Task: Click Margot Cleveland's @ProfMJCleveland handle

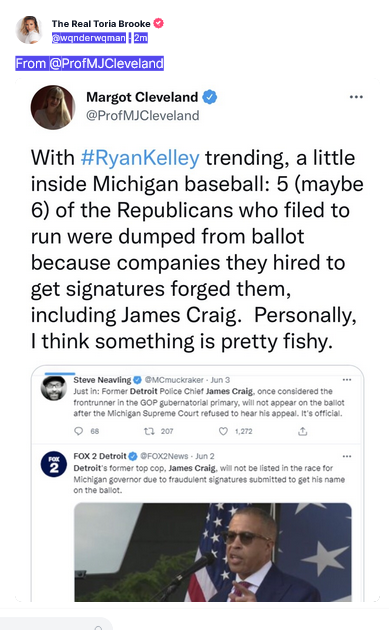Action: pyautogui.click(x=143, y=116)
